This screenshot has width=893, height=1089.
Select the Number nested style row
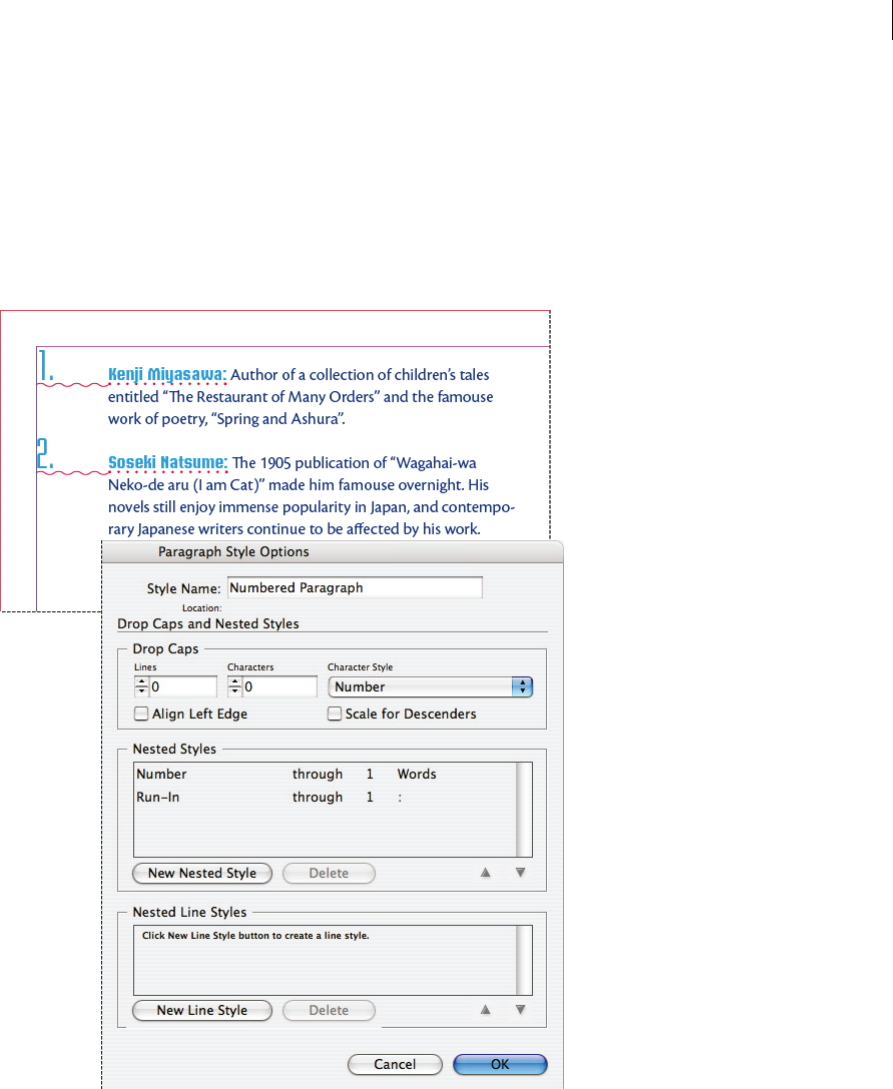coord(325,774)
